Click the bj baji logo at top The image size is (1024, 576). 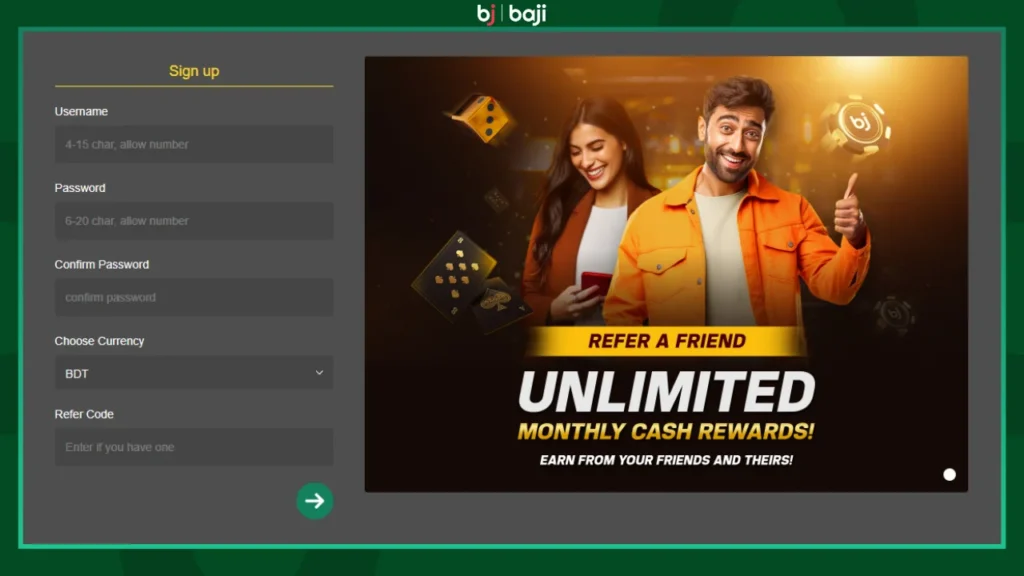coord(511,14)
